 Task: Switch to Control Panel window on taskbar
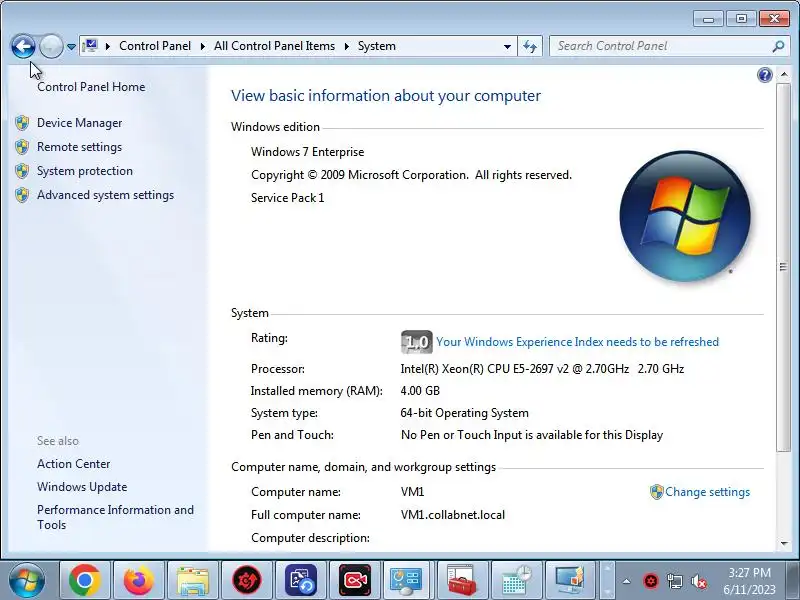(x=406, y=580)
